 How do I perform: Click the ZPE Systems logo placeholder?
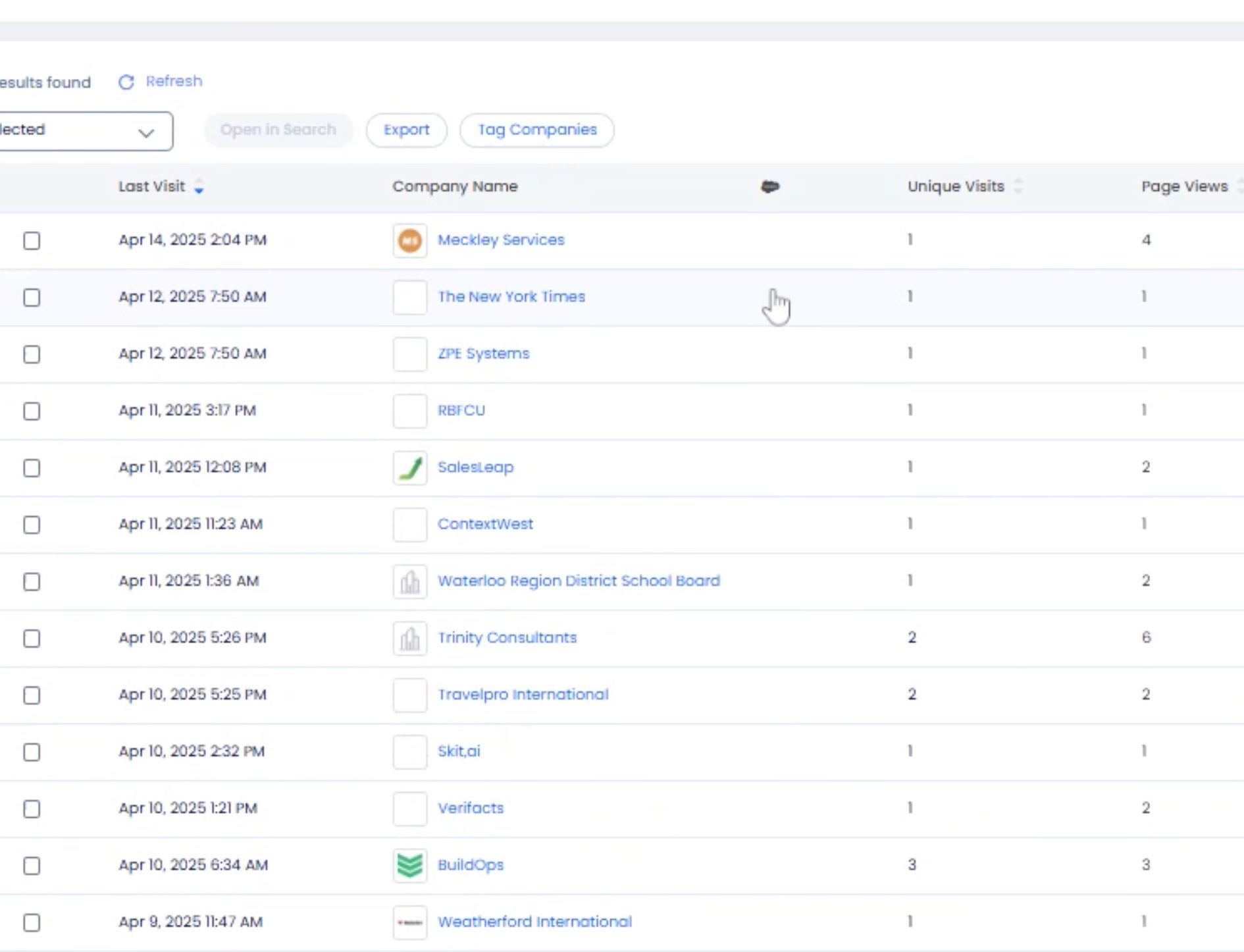[x=410, y=354]
